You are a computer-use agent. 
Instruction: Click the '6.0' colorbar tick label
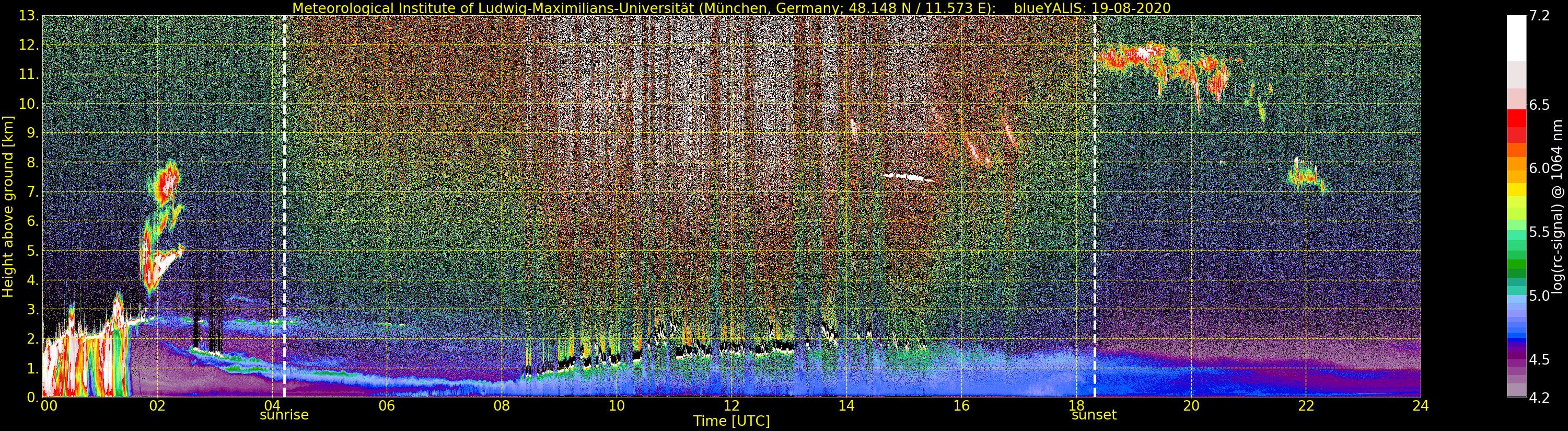[1539, 168]
